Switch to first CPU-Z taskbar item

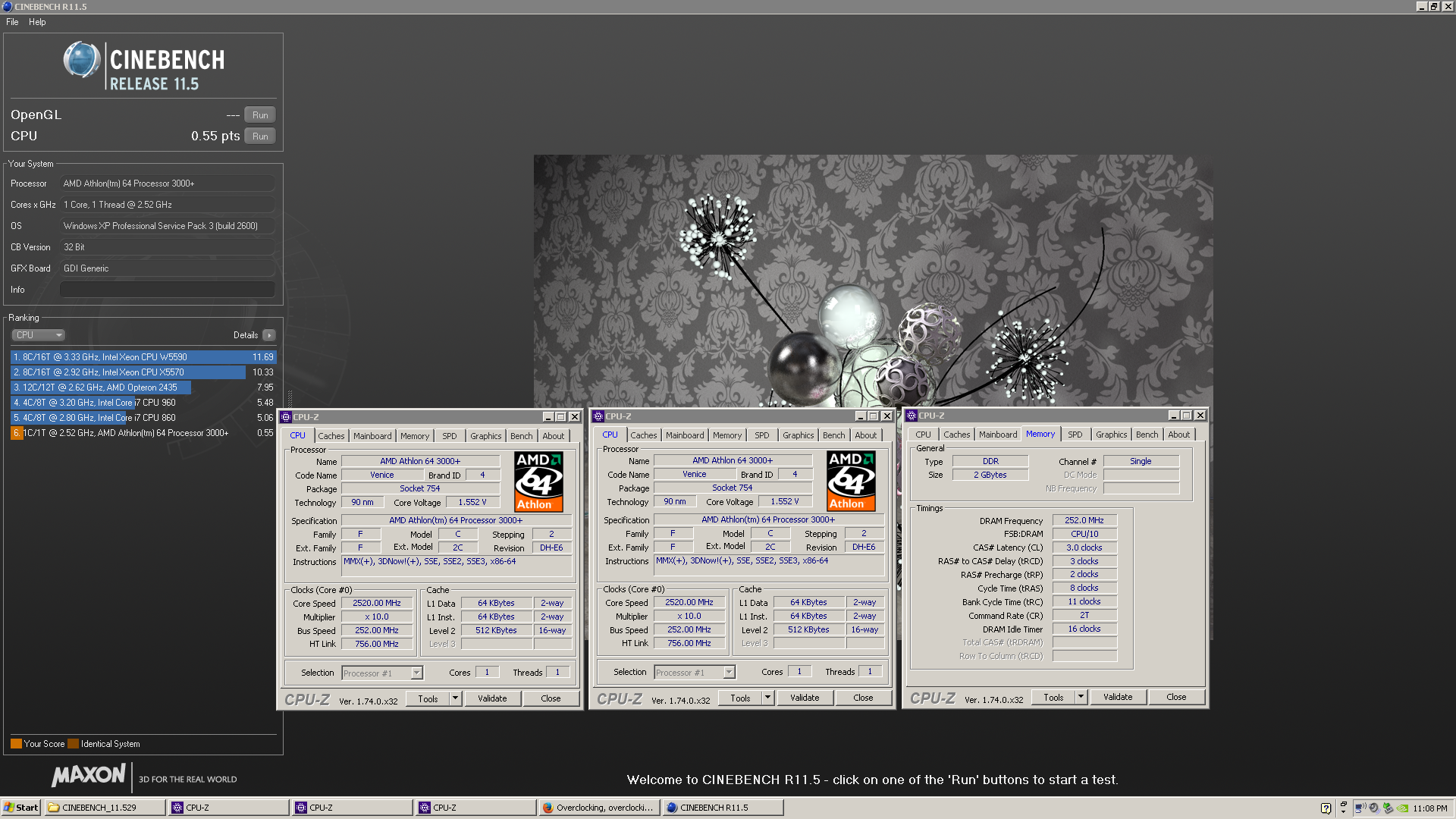point(229,808)
